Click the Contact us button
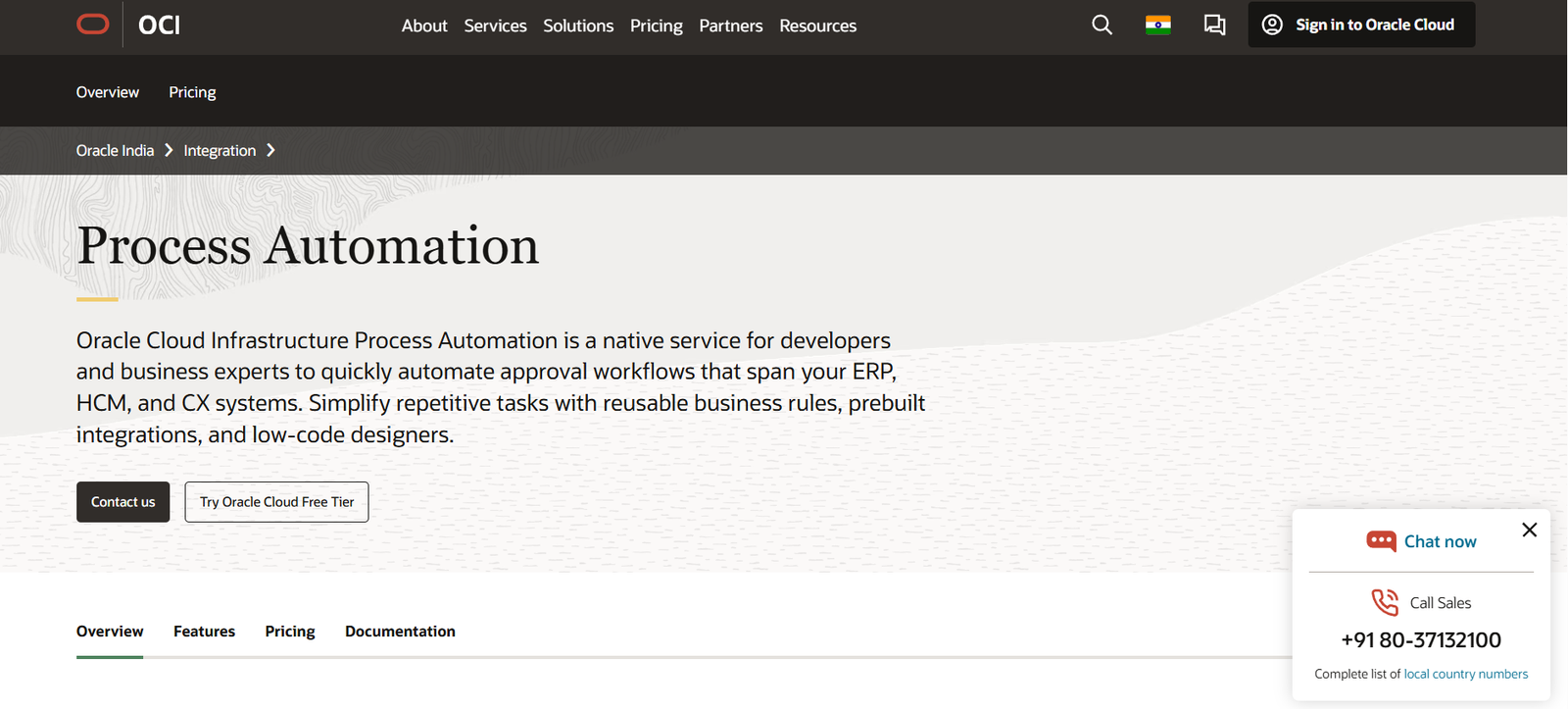 pyautogui.click(x=123, y=502)
